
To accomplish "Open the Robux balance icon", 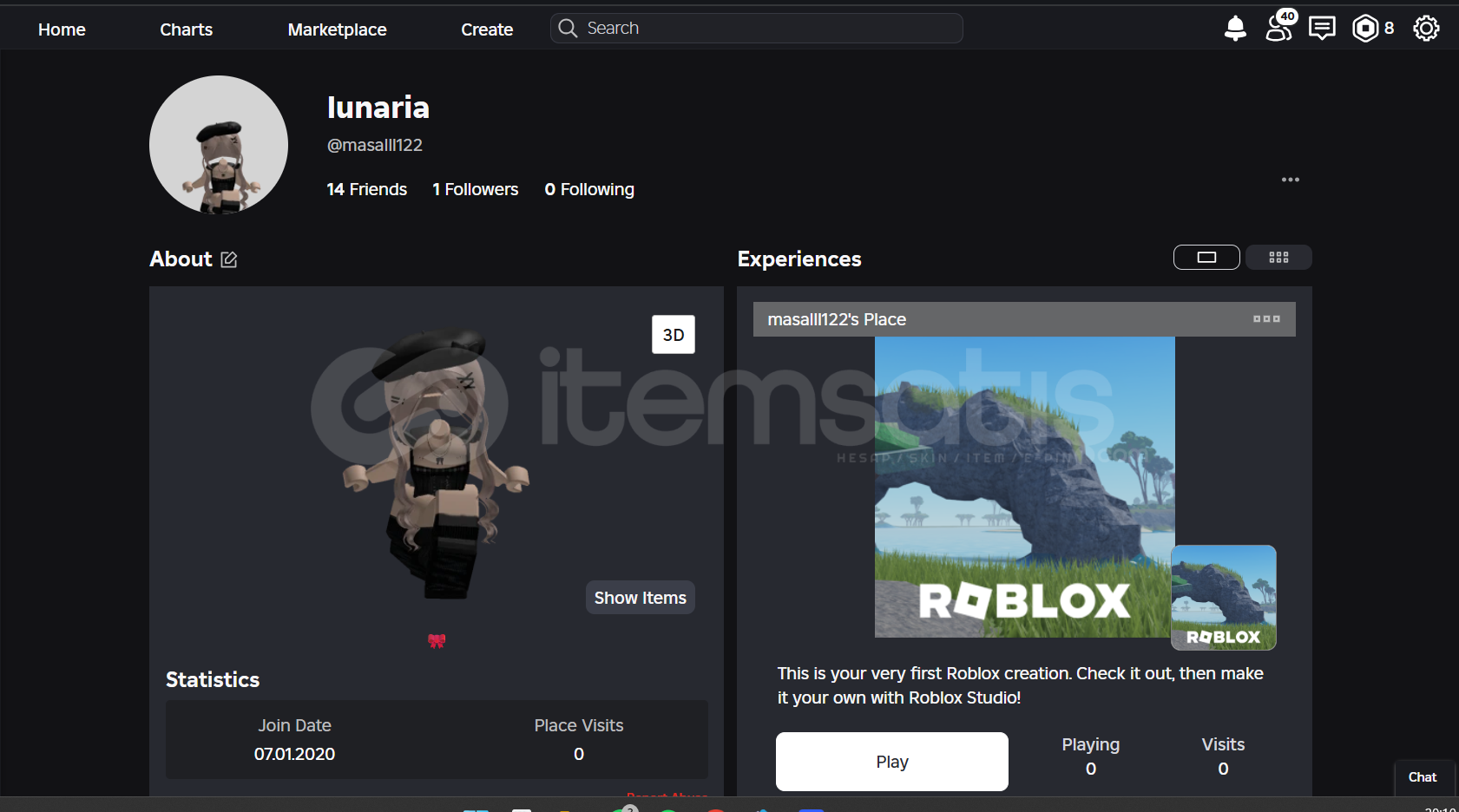I will (x=1365, y=29).
